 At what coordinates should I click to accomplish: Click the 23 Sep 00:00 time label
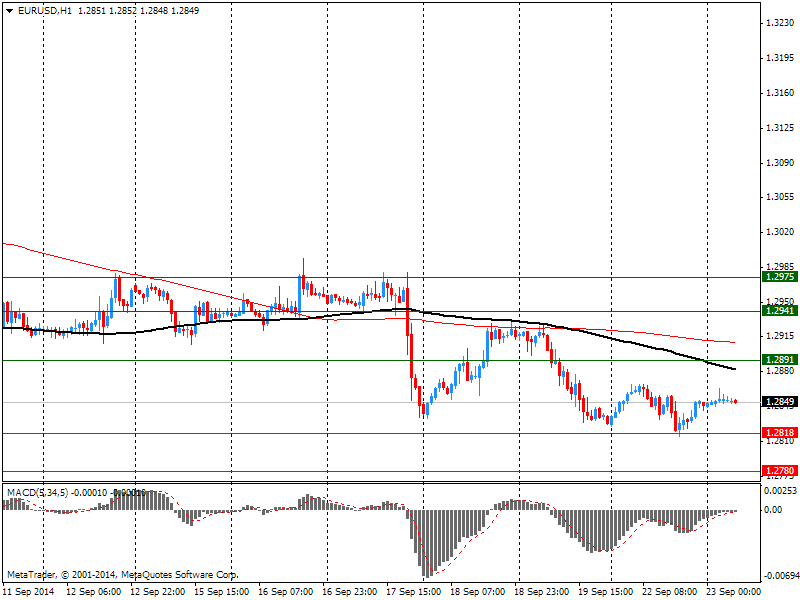coord(733,592)
